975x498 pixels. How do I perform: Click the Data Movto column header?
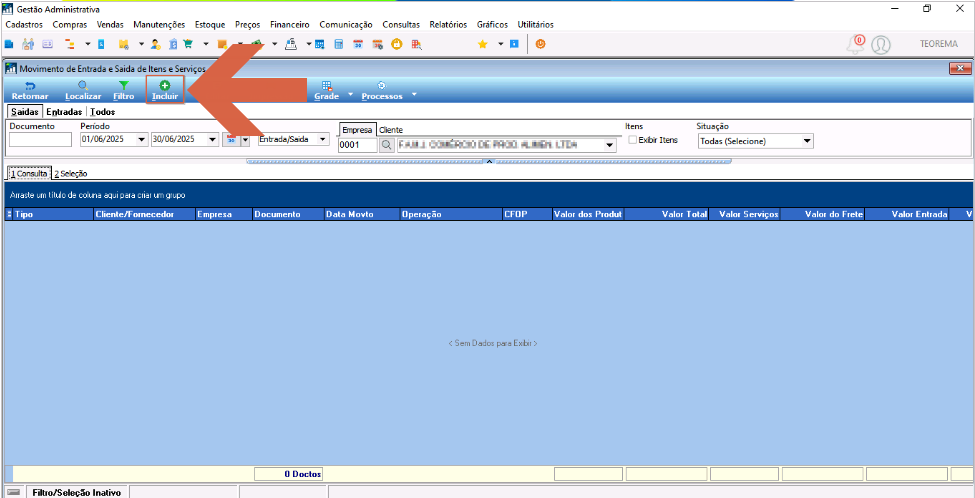361,214
